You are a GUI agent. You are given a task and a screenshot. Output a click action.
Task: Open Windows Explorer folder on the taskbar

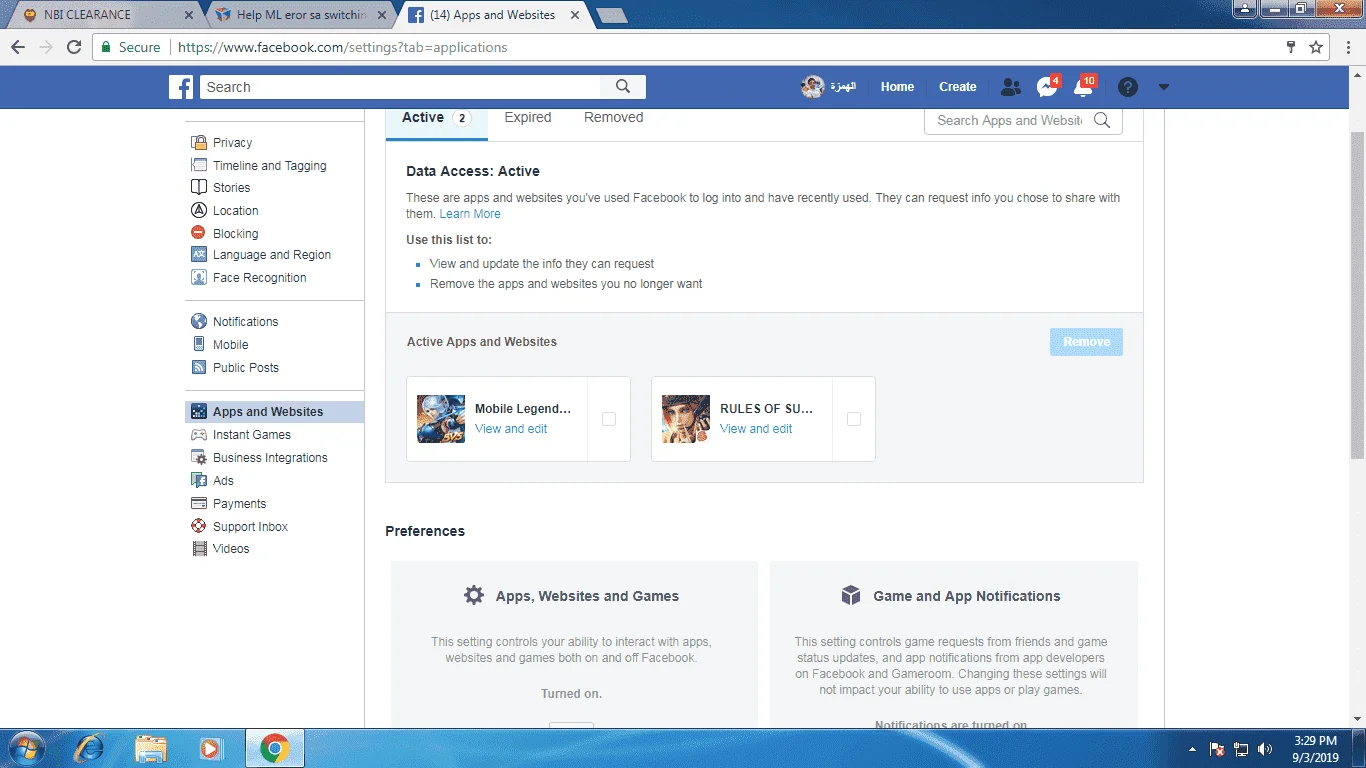pyautogui.click(x=151, y=748)
